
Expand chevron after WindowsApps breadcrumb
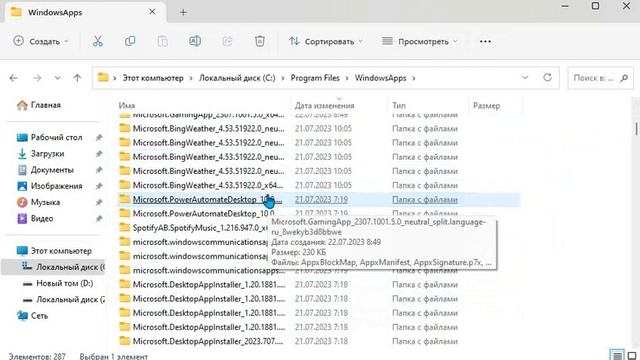point(413,78)
